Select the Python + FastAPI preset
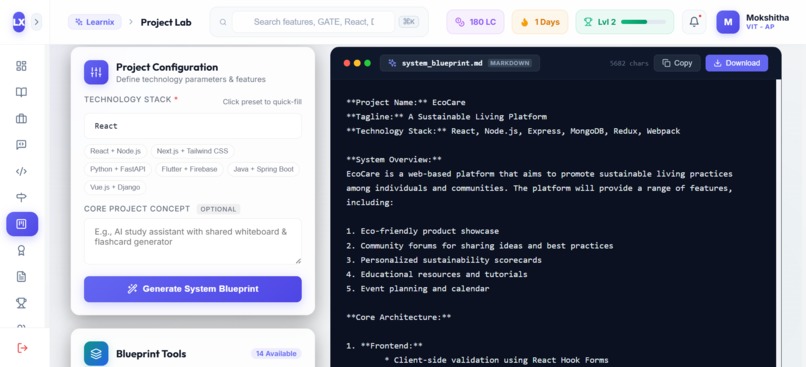 (118, 169)
